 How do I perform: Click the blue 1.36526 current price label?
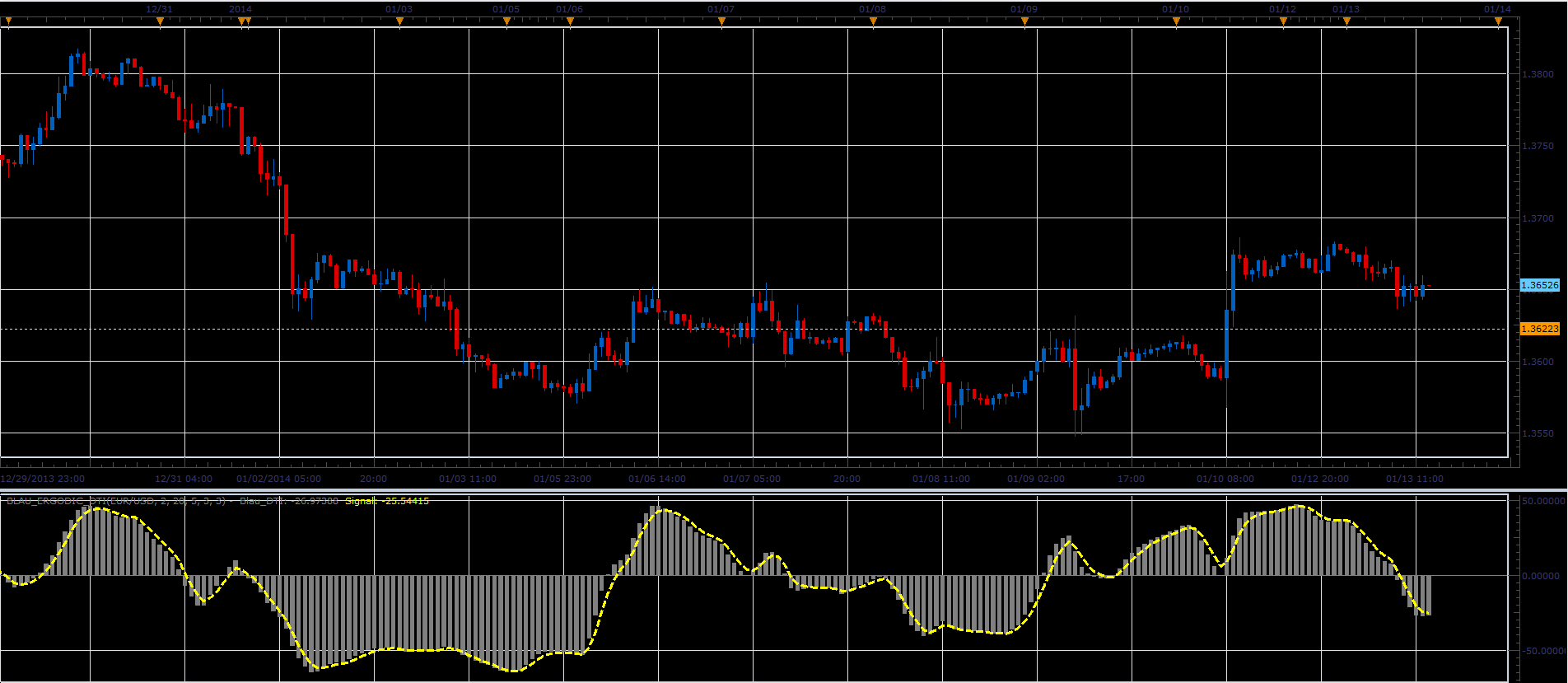pyautogui.click(x=1539, y=285)
